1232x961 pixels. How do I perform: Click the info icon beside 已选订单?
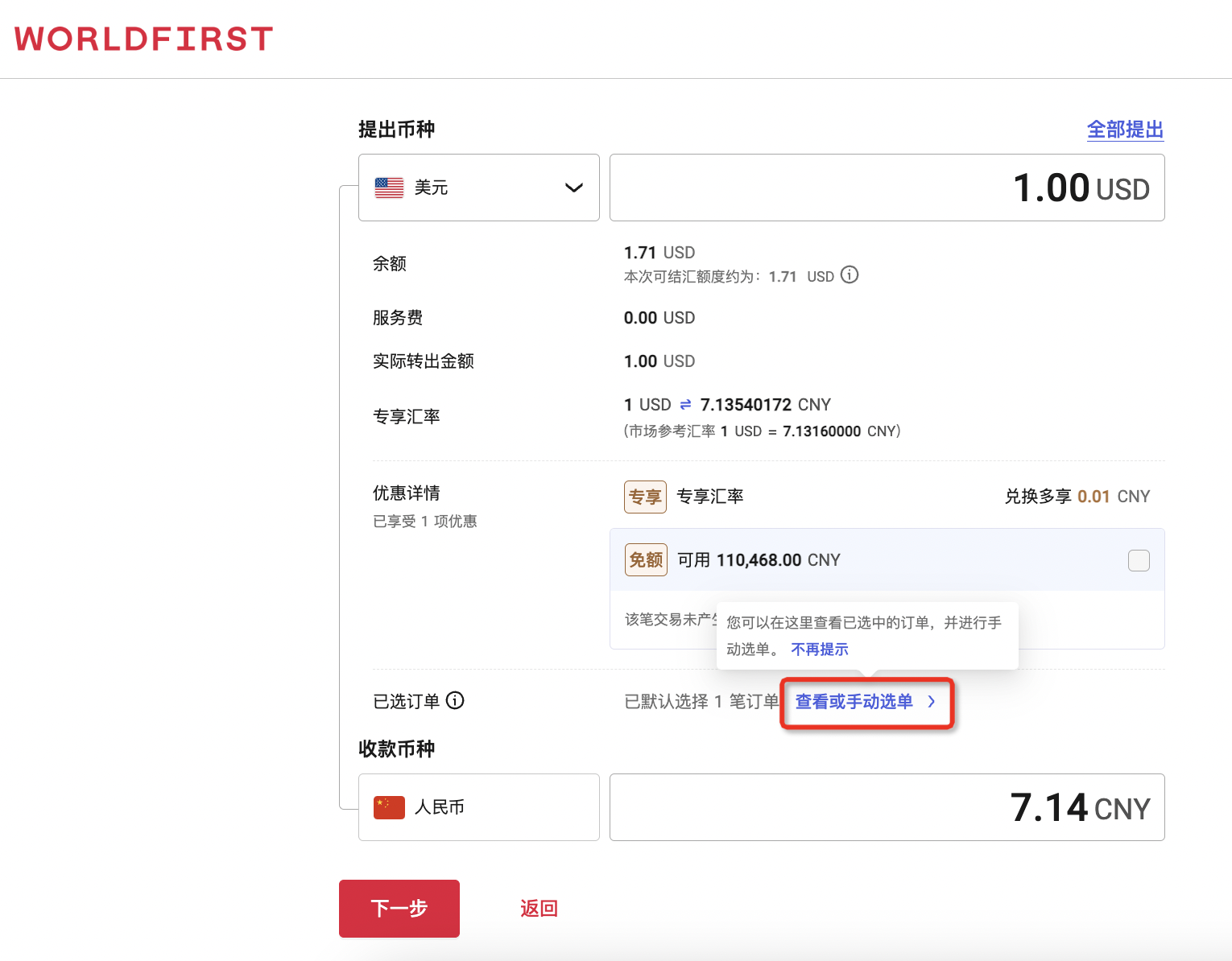[456, 701]
